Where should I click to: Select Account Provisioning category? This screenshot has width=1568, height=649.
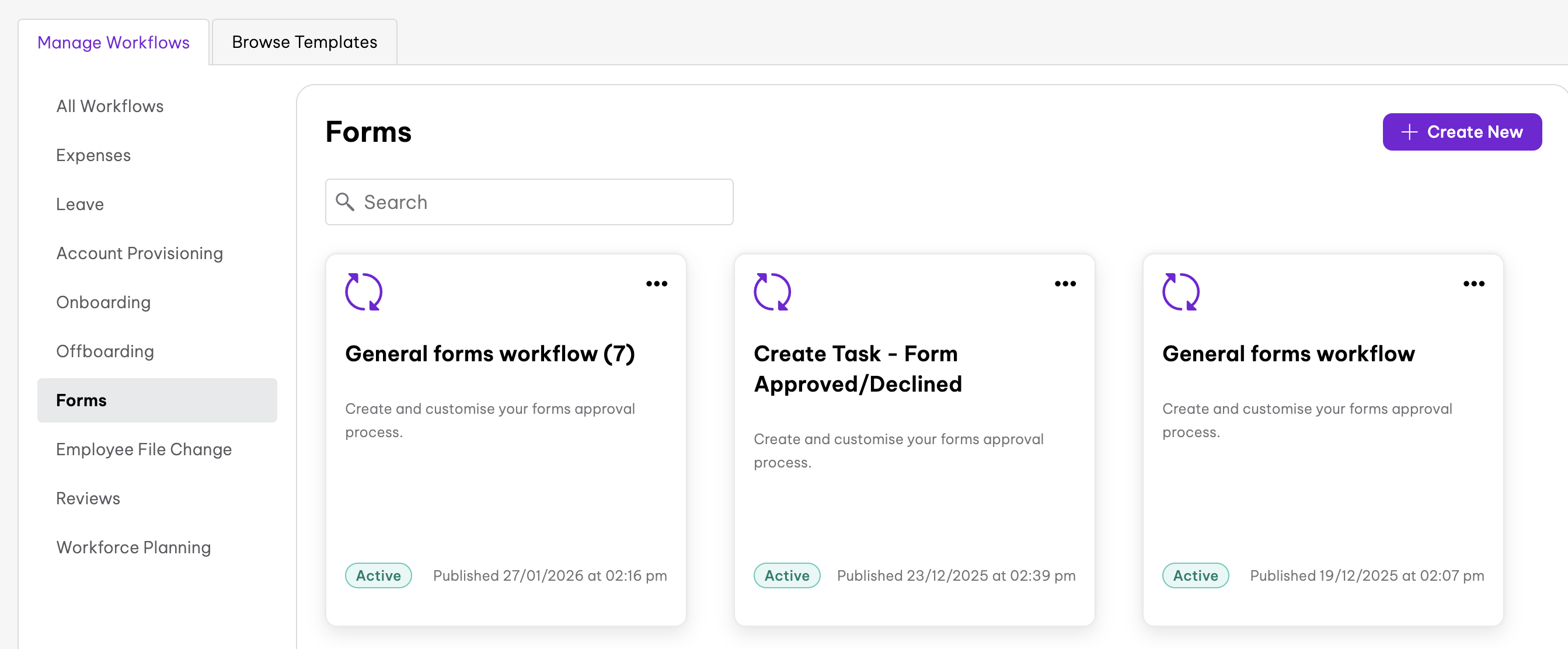[x=140, y=253]
